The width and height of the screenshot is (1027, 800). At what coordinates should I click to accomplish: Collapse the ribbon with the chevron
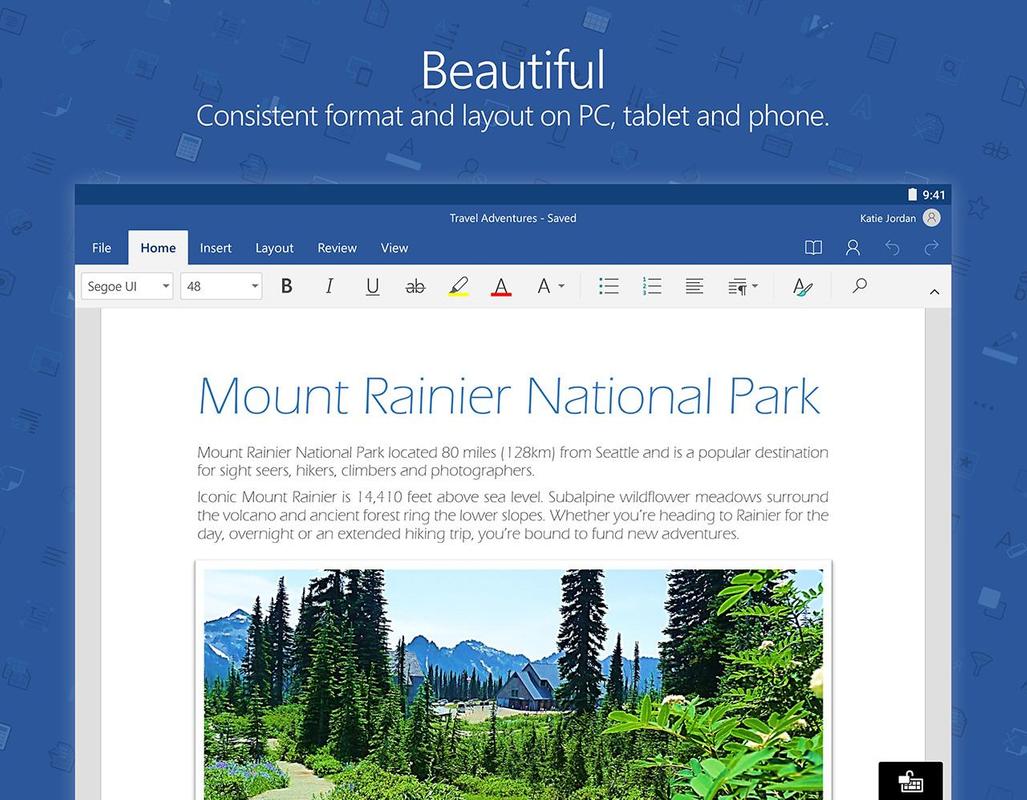click(x=935, y=292)
